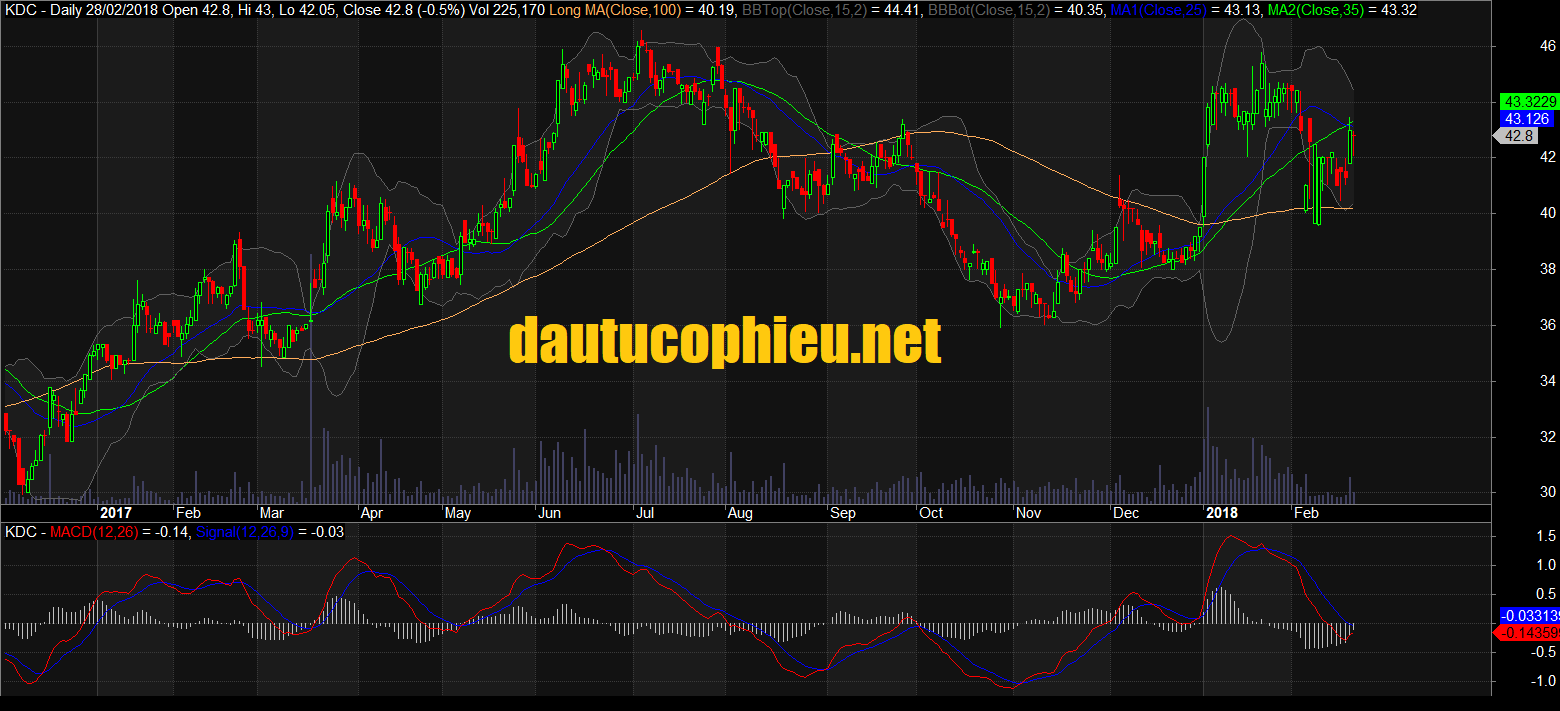Select the 'Jul' month label on time axis
Viewport: 1560px width, 711px height.
[x=645, y=513]
